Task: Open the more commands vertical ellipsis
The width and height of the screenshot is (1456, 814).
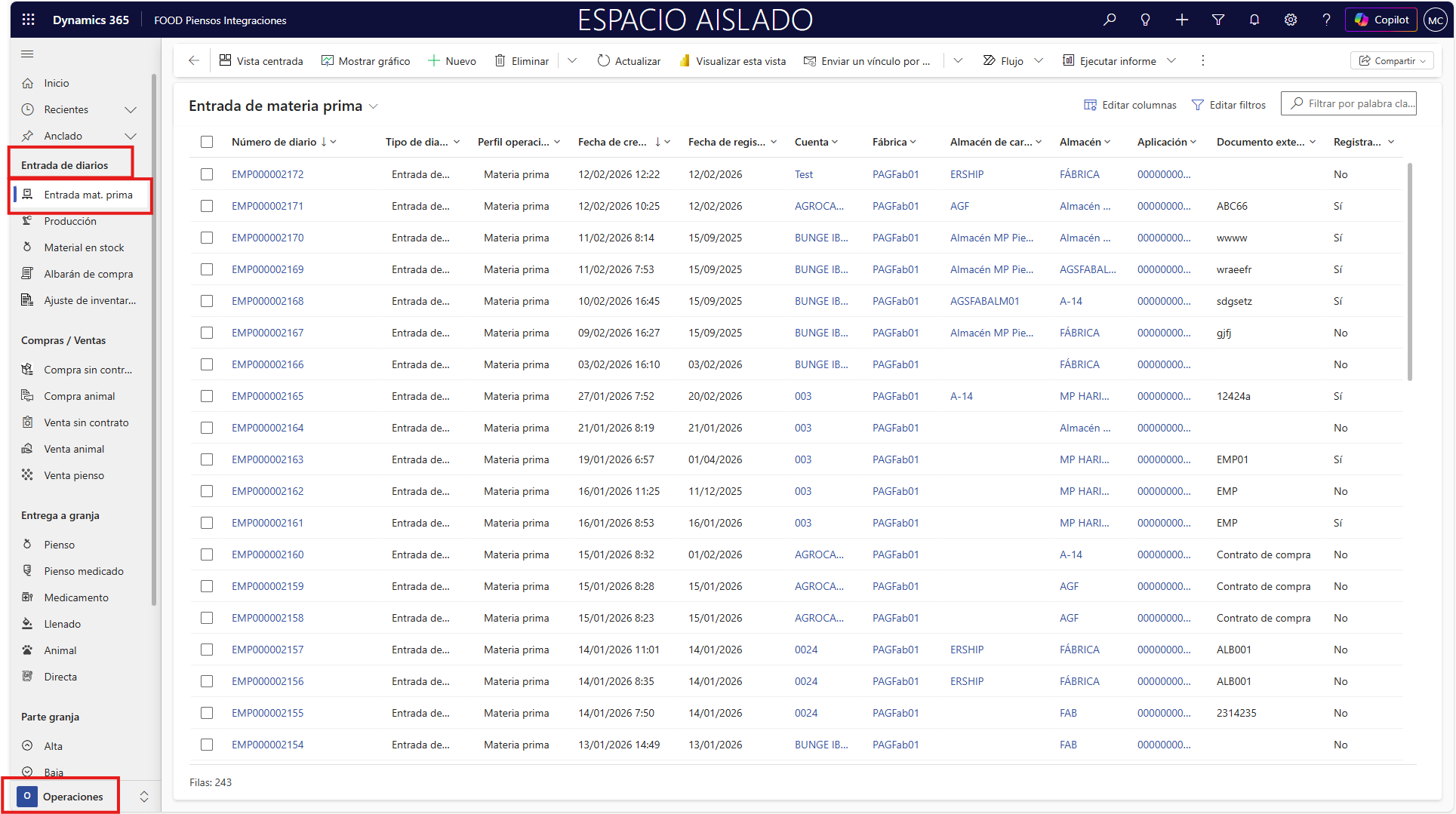Action: click(1202, 61)
